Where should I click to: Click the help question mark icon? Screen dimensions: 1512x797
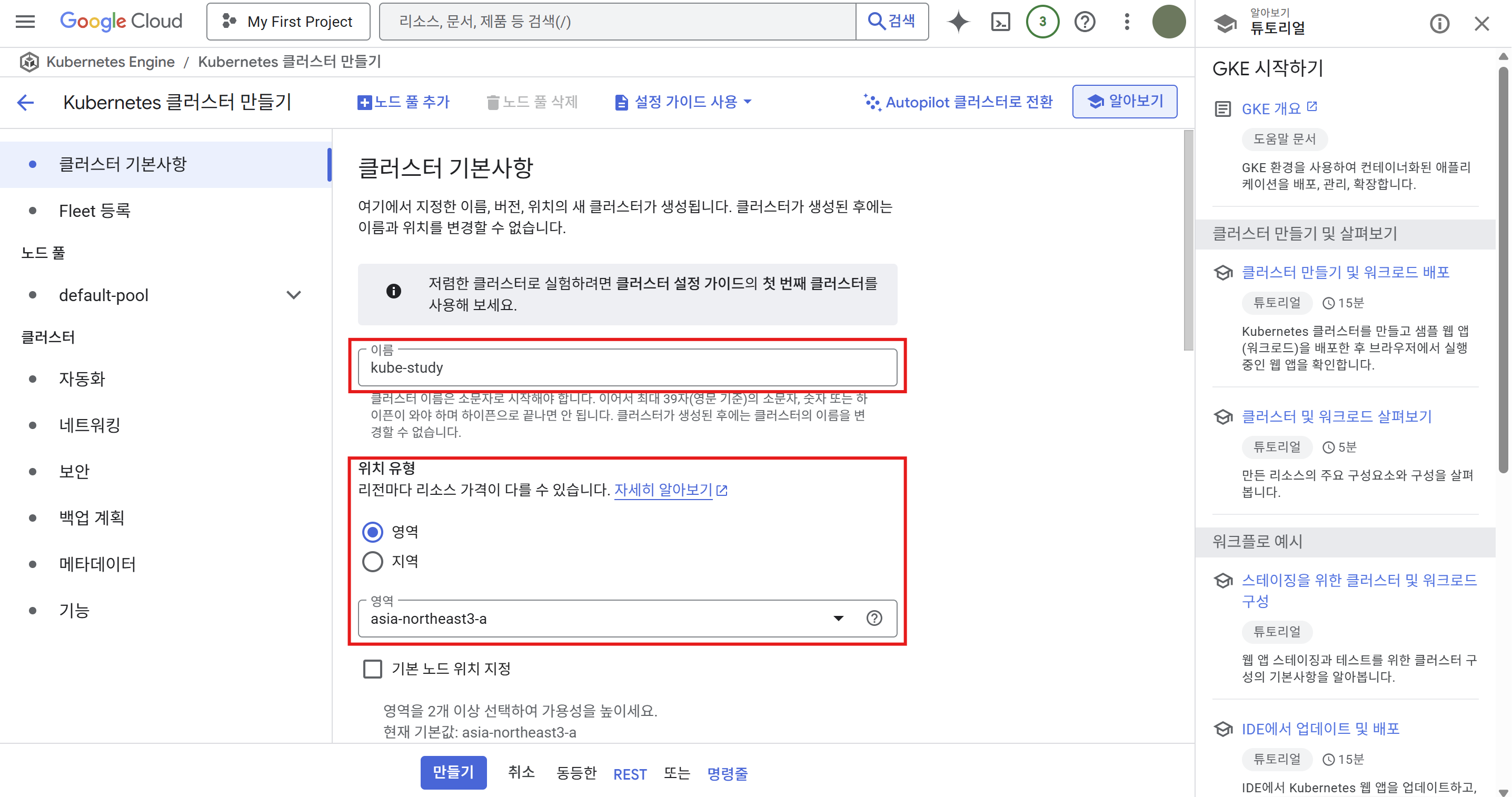[1085, 22]
